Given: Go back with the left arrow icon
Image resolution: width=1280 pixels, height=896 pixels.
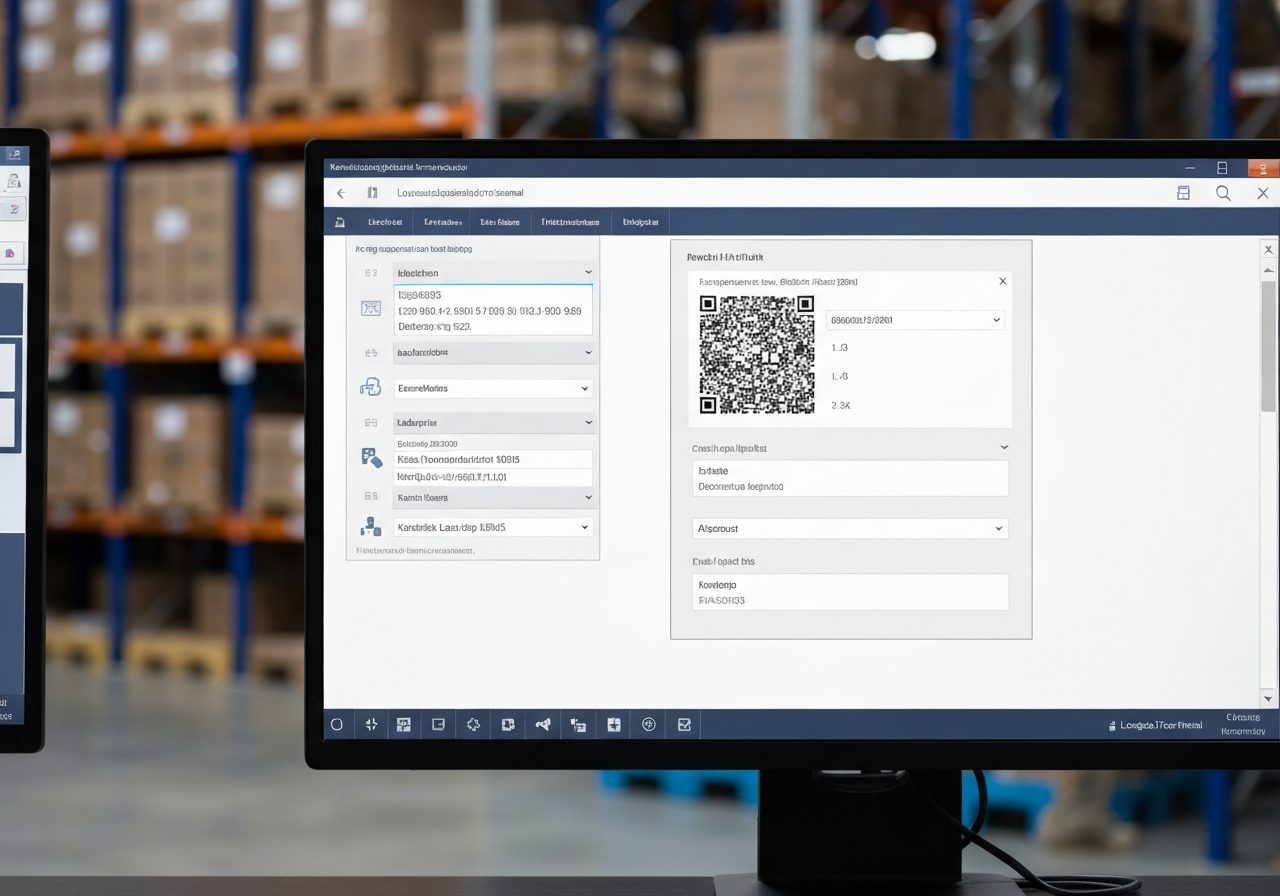Looking at the screenshot, I should (x=340, y=193).
